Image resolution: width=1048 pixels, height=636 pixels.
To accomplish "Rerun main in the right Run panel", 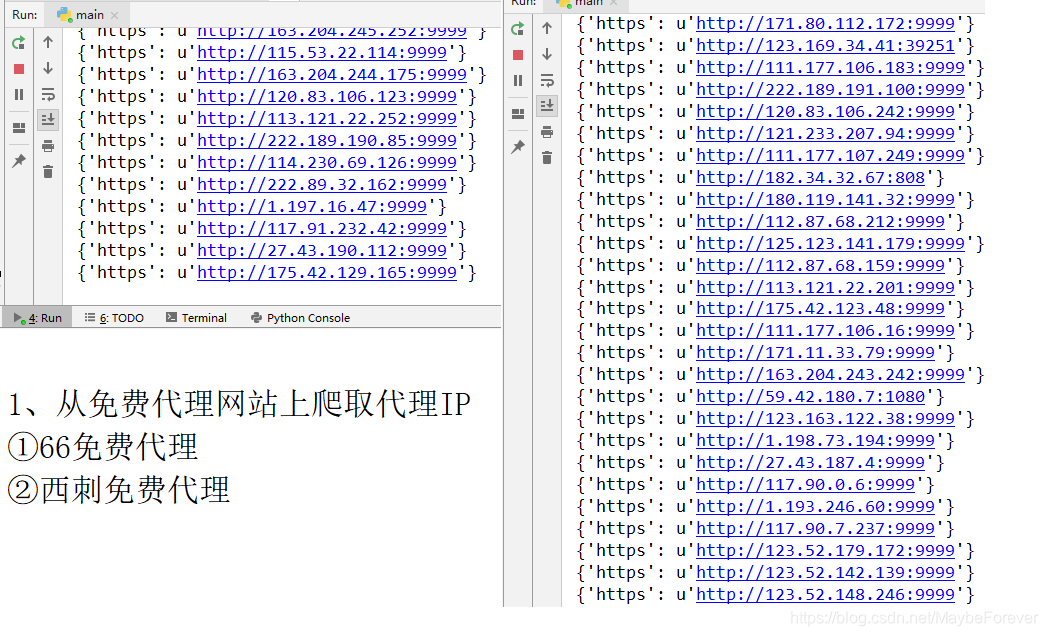I will pos(517,29).
